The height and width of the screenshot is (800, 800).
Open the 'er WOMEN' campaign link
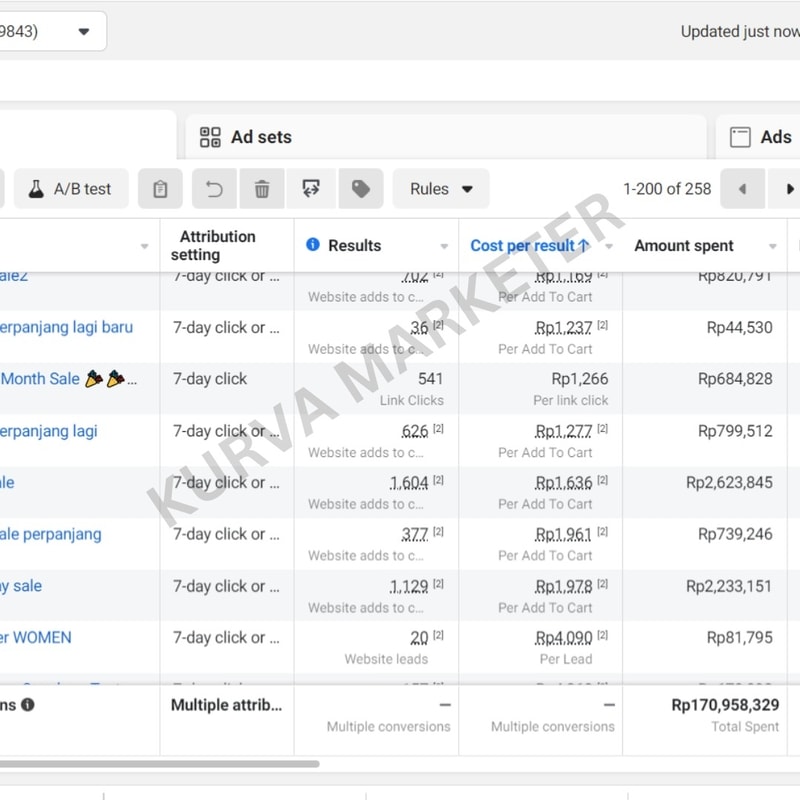pos(36,637)
